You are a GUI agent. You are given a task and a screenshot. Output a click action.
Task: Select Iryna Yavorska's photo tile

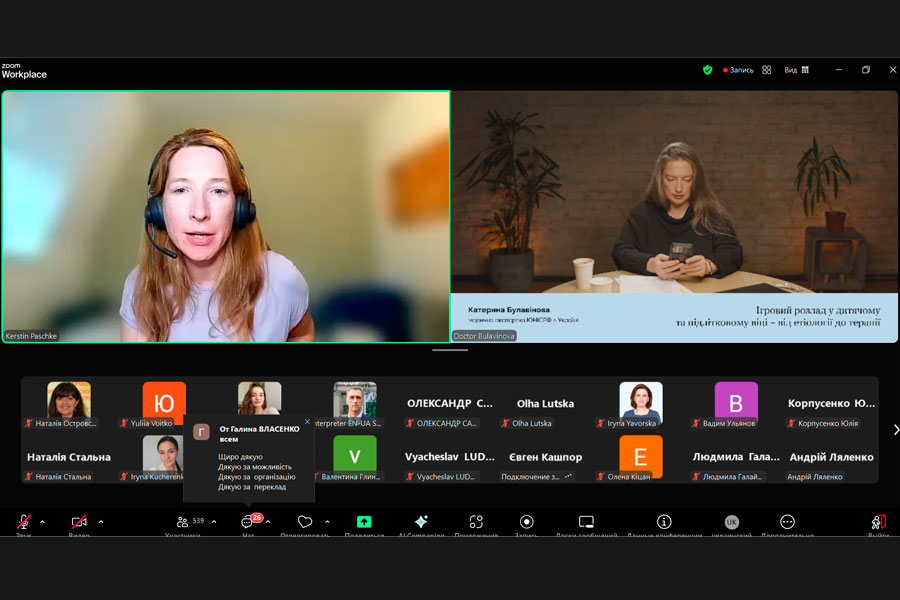coord(641,403)
